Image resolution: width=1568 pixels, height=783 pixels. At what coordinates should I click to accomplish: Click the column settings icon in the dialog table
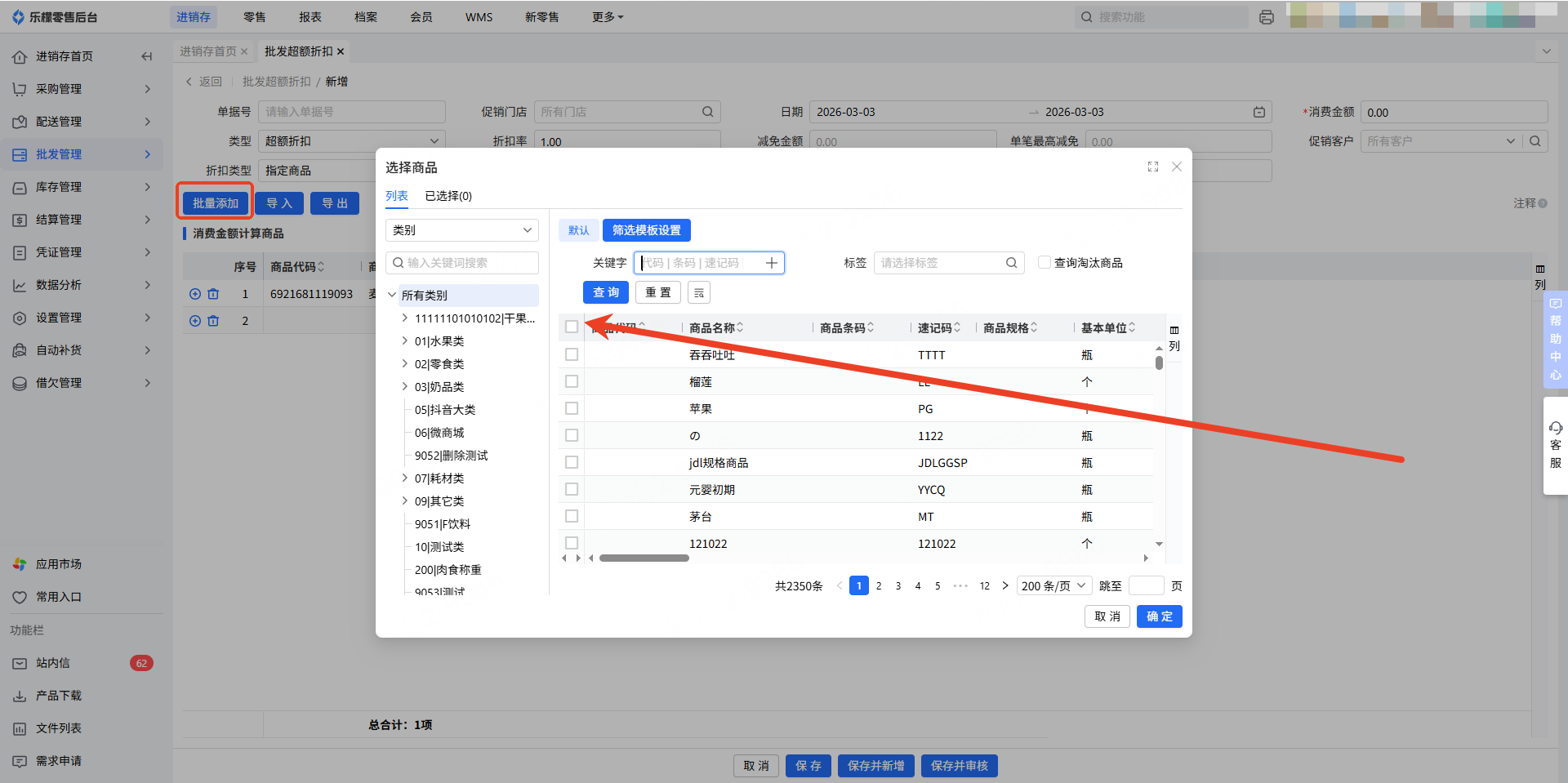pyautogui.click(x=1174, y=331)
